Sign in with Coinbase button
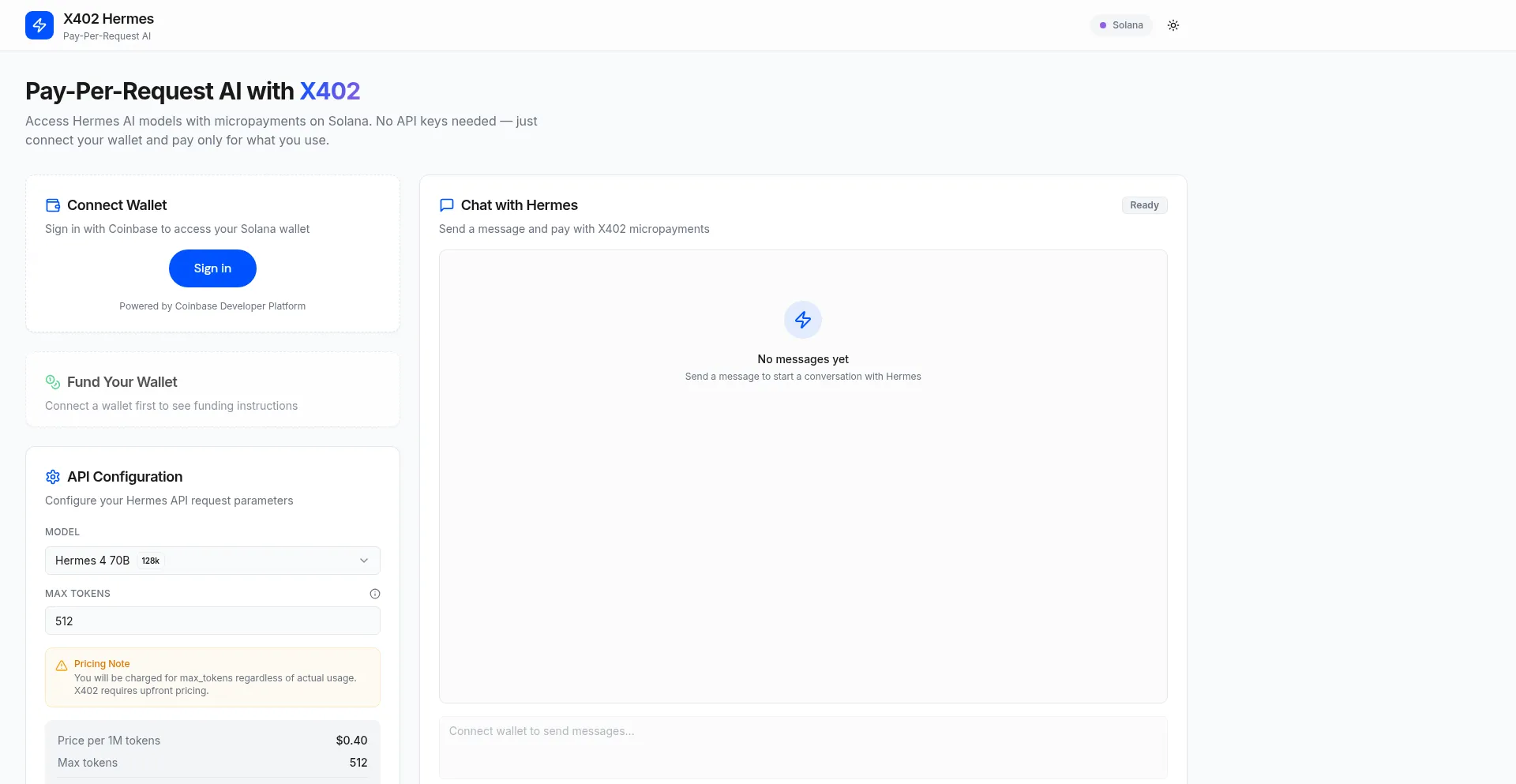Image resolution: width=1516 pixels, height=784 pixels. 212,268
